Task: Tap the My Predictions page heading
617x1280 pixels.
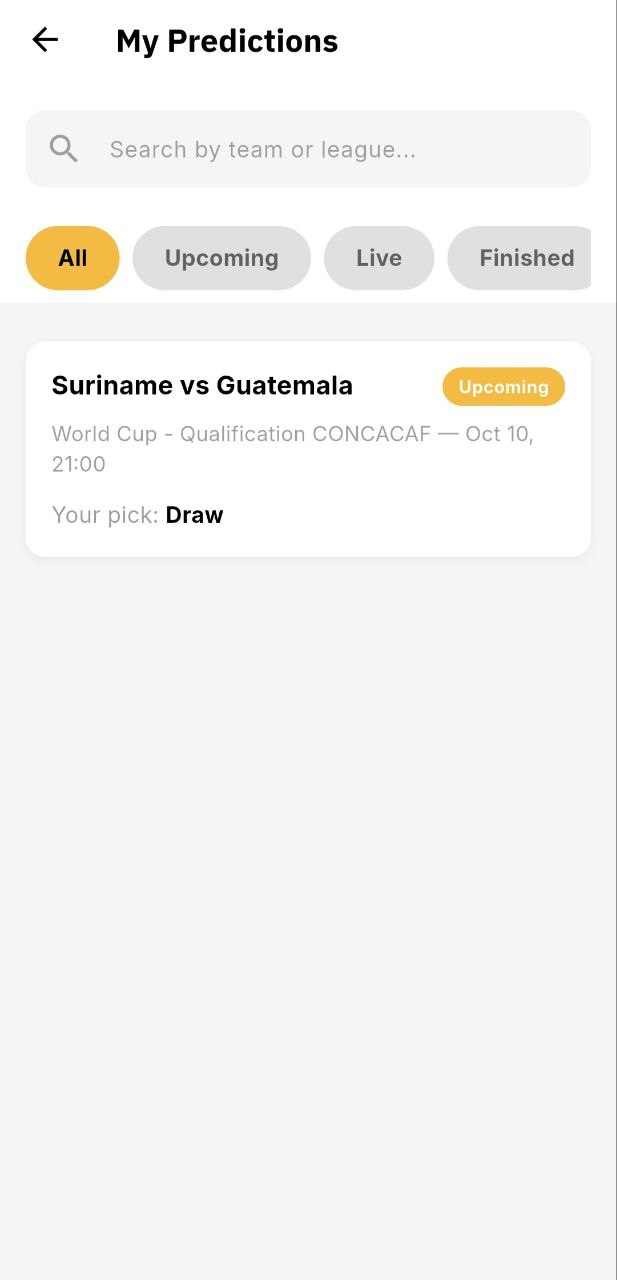Action: 227,41
